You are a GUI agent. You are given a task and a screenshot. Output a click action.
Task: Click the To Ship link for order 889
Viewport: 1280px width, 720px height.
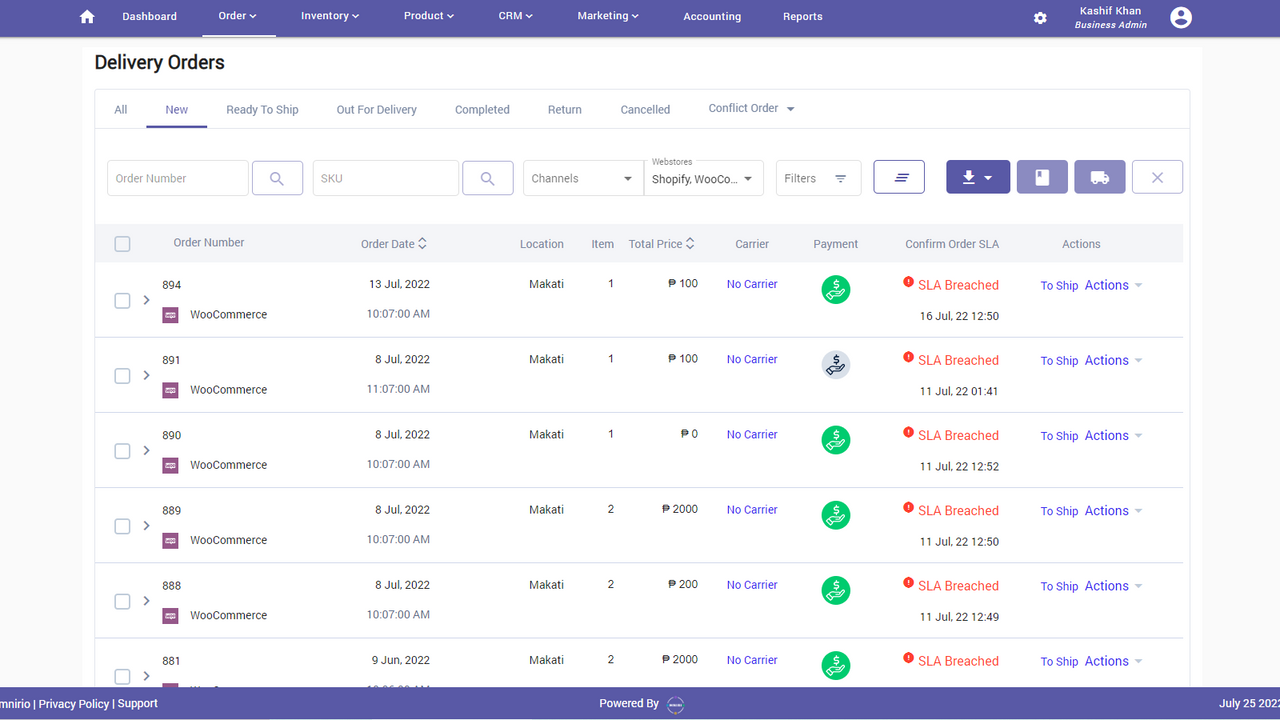click(x=1059, y=511)
